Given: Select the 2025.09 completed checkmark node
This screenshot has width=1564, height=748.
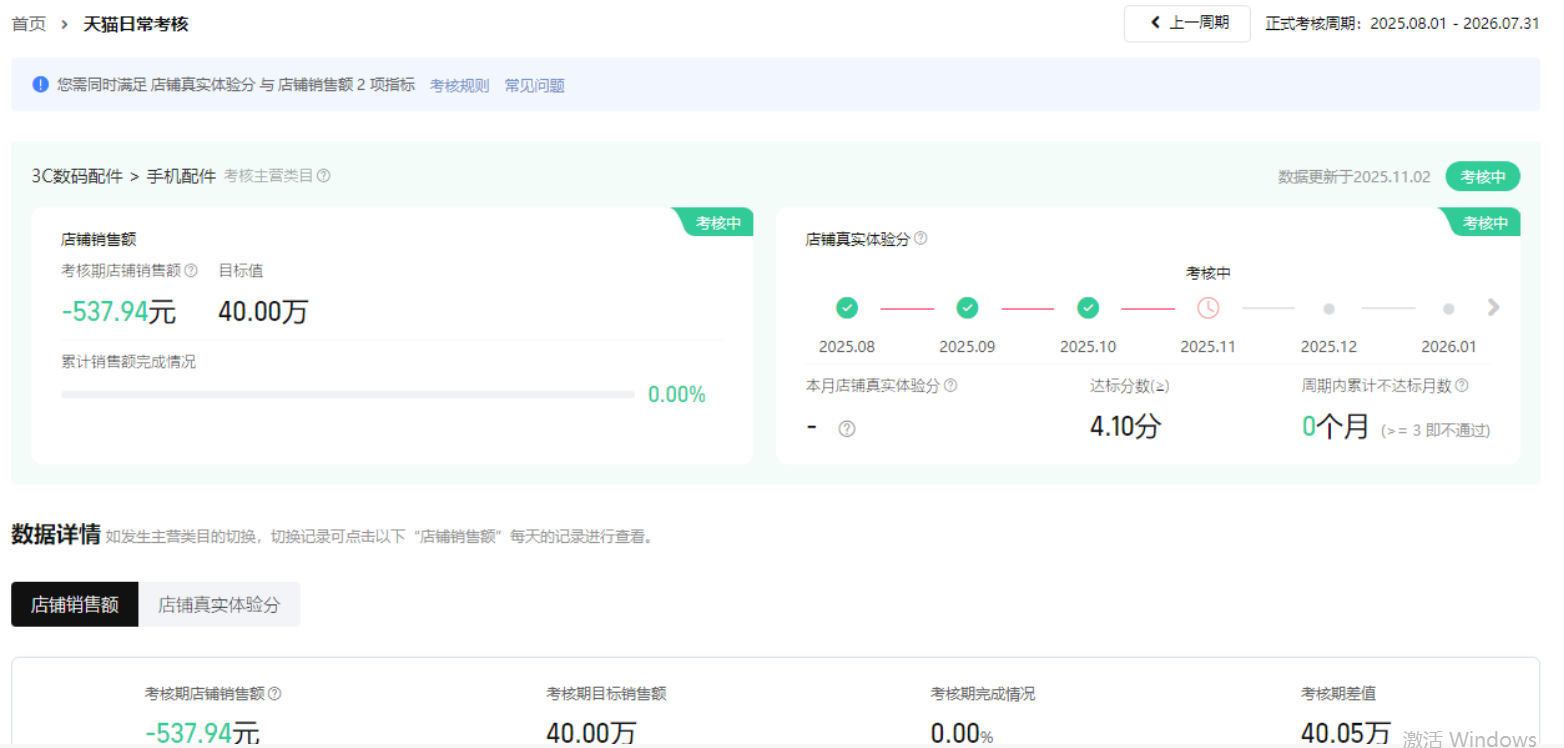Looking at the screenshot, I should 967,308.
